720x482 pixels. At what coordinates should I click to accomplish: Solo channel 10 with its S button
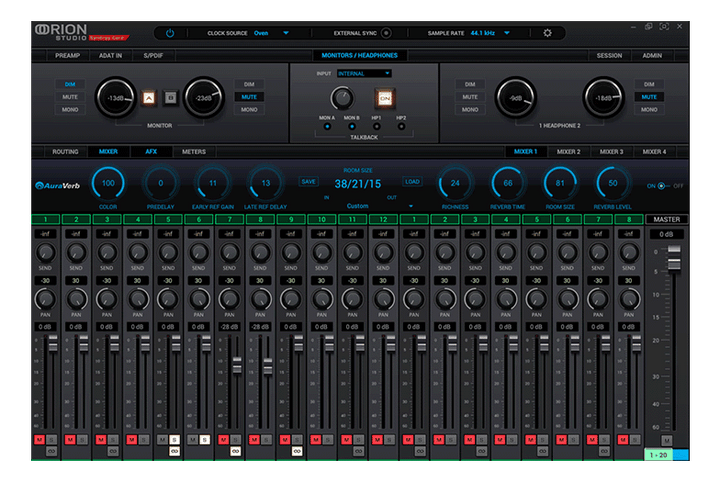coord(328,440)
